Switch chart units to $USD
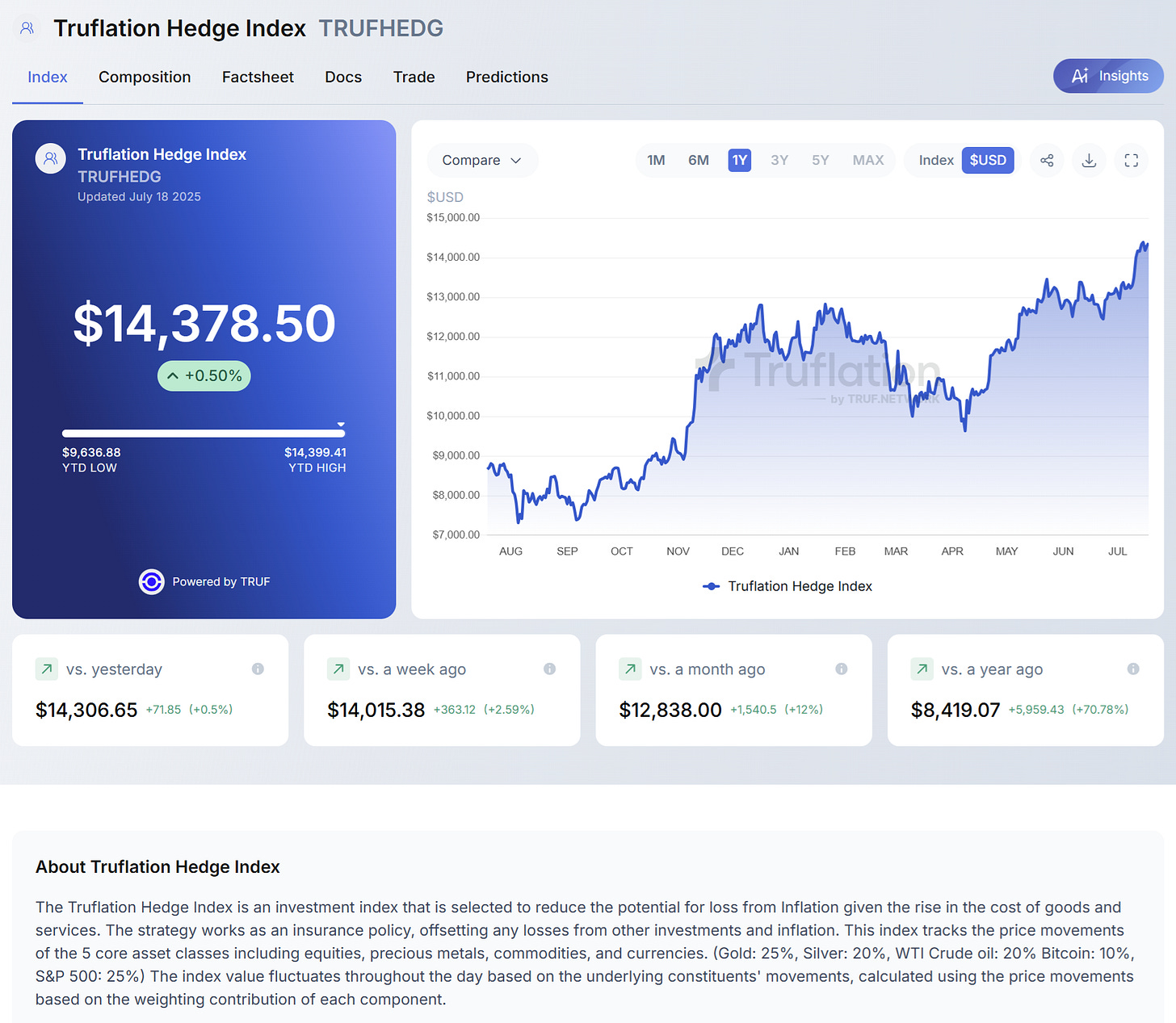This screenshot has height=1023, width=1176. click(988, 160)
